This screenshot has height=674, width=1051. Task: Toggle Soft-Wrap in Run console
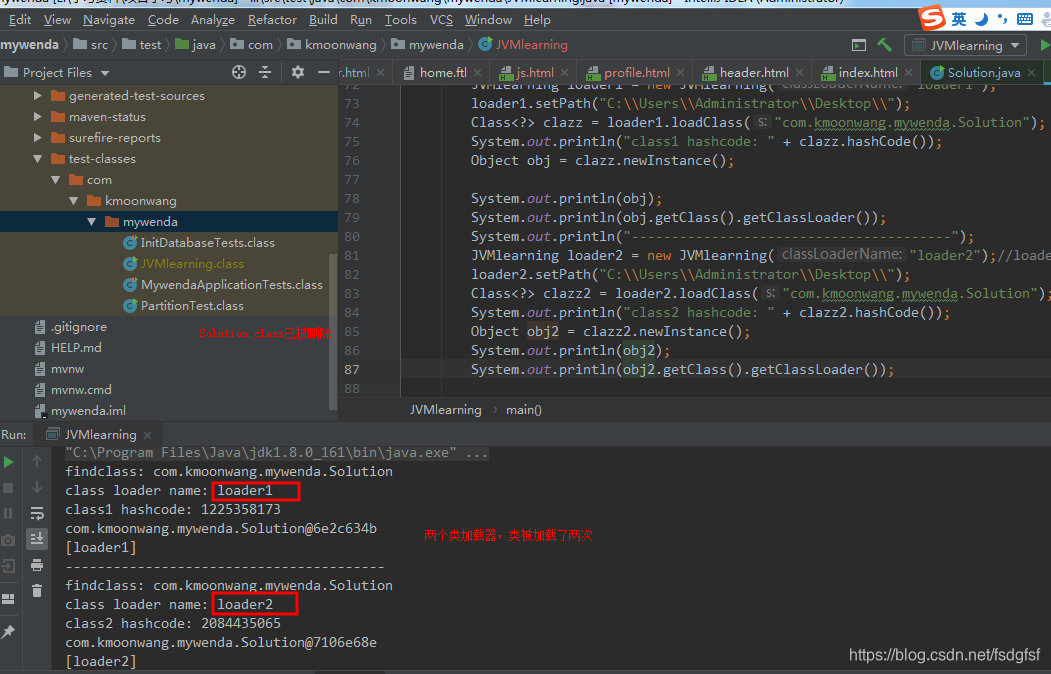click(x=37, y=513)
